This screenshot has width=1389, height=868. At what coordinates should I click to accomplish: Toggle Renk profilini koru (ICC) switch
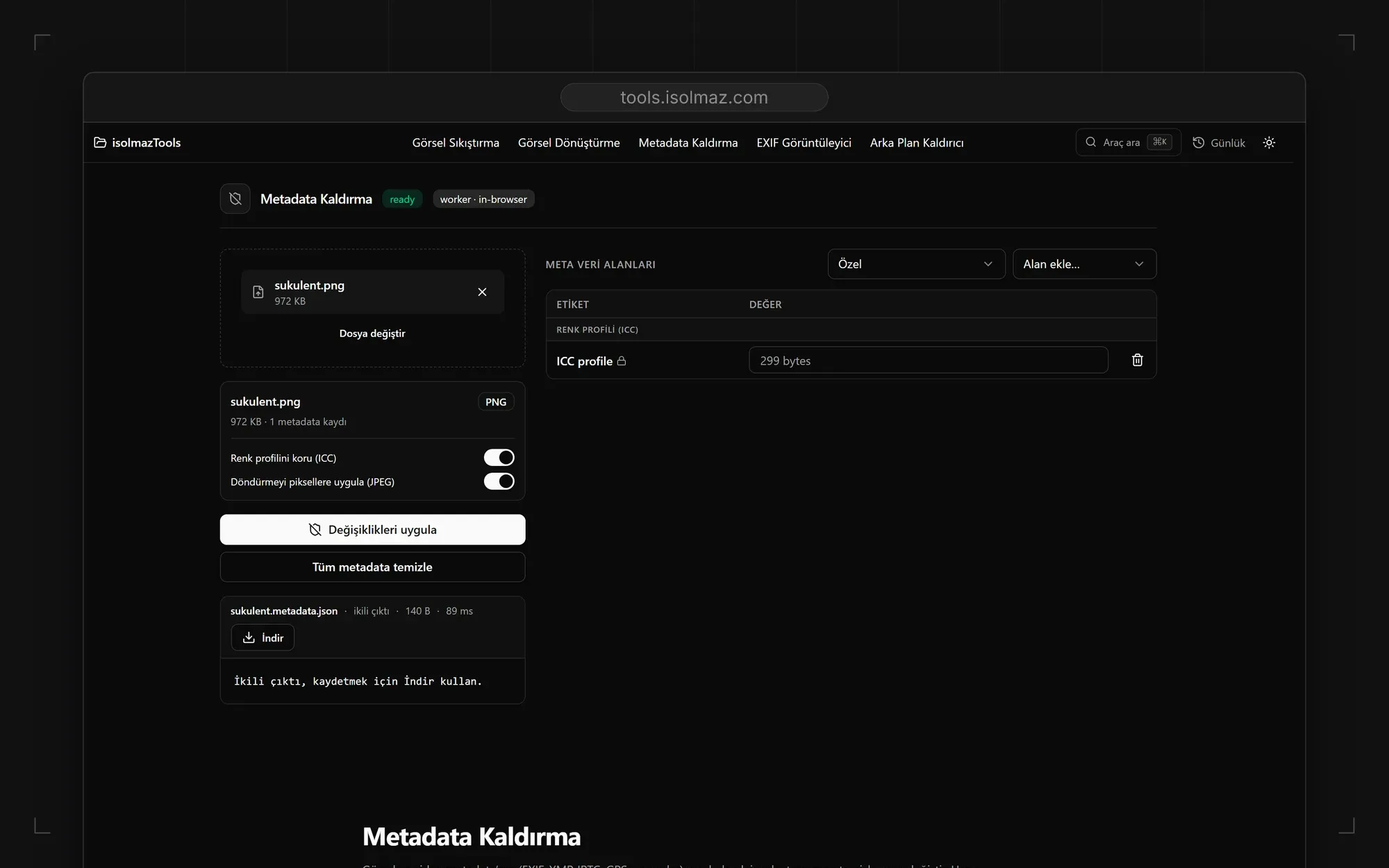pyautogui.click(x=499, y=458)
